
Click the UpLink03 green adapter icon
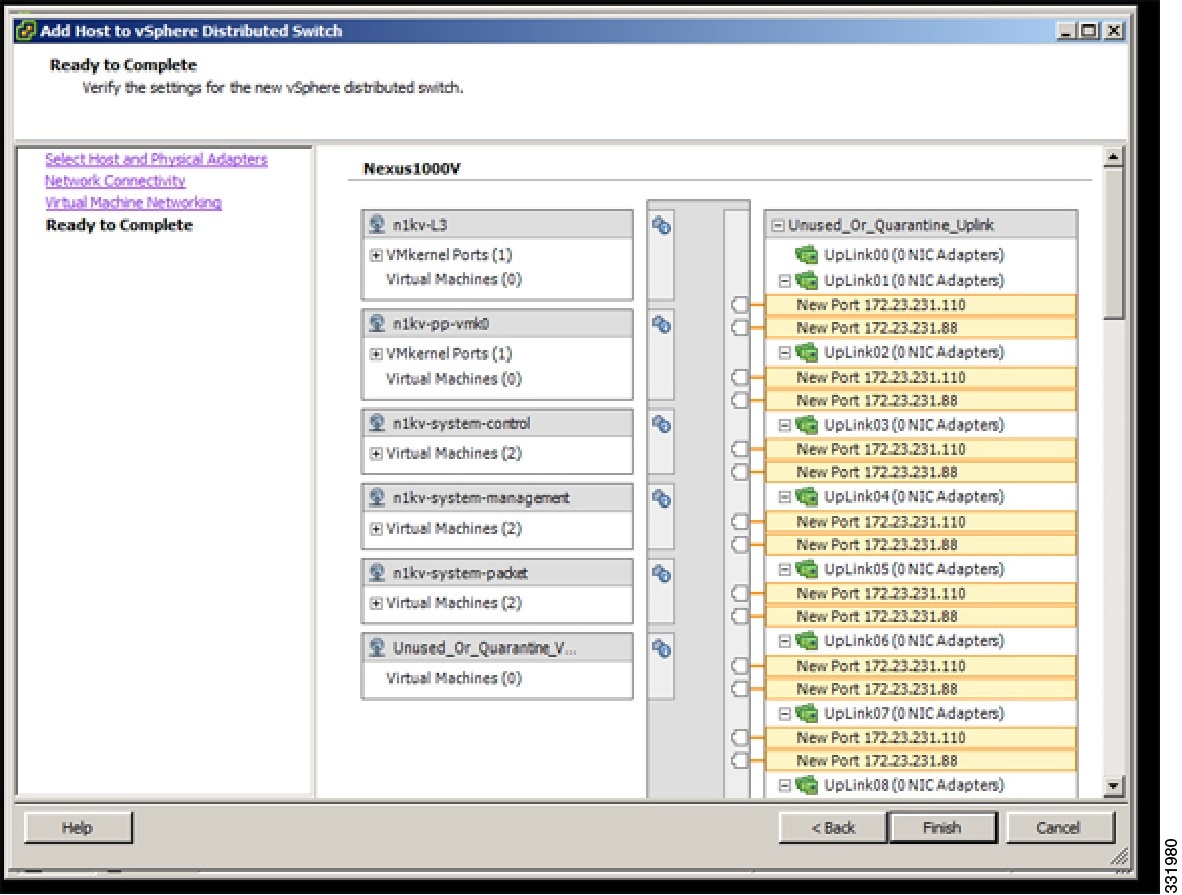[807, 425]
